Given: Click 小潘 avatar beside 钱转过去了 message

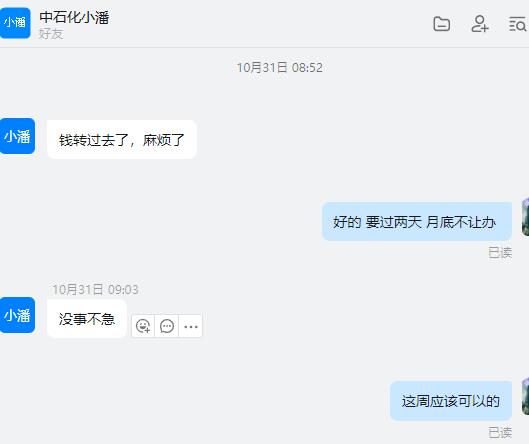Looking at the screenshot, I should pyautogui.click(x=17, y=136).
